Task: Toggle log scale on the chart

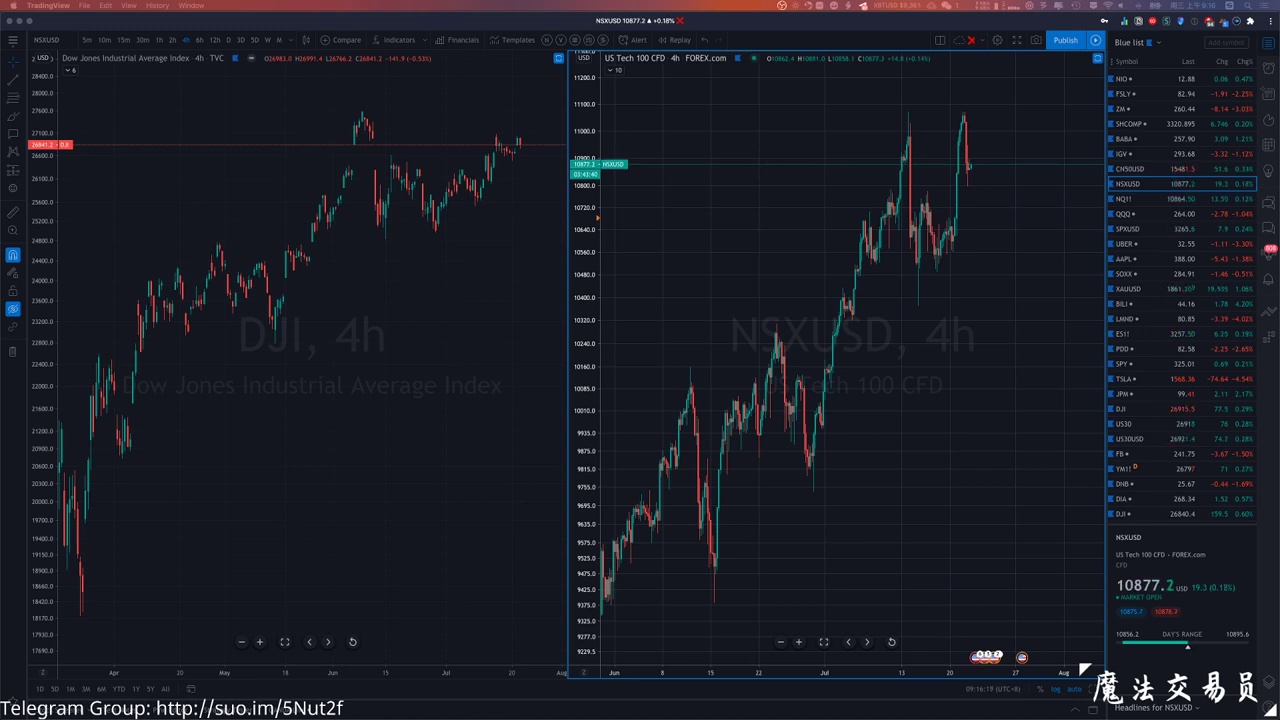Action: pyautogui.click(x=1055, y=689)
